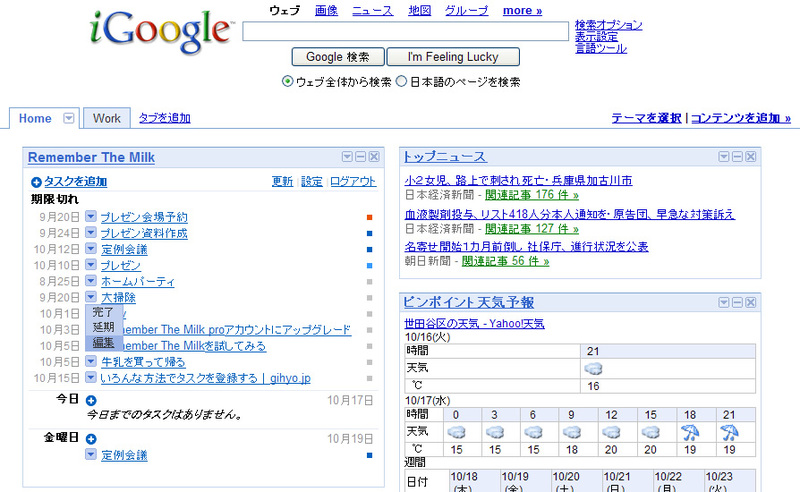
Task: Click the I'm Feeling Lucky button
Action: point(453,57)
